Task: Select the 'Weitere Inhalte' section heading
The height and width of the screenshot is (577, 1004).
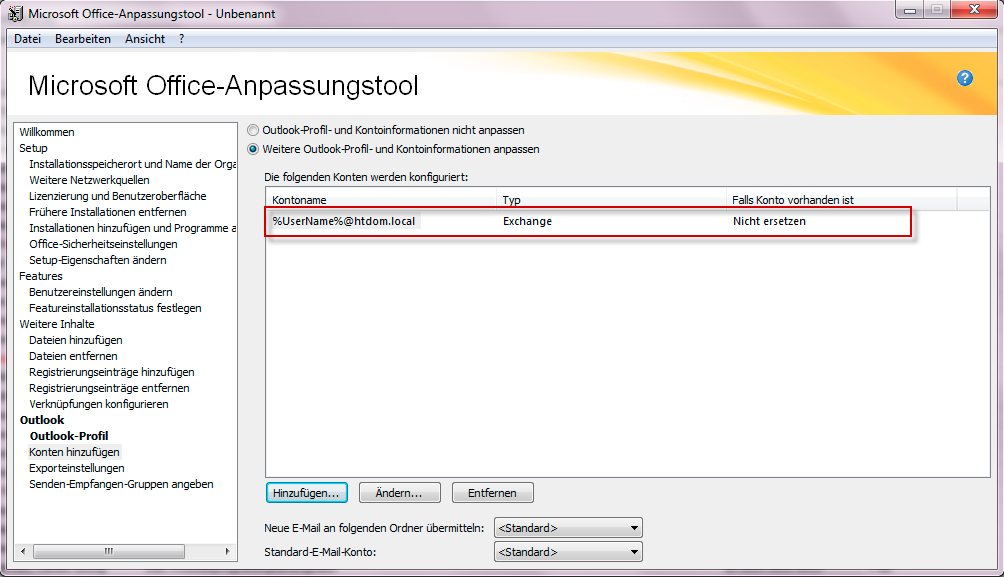Action: [x=56, y=324]
